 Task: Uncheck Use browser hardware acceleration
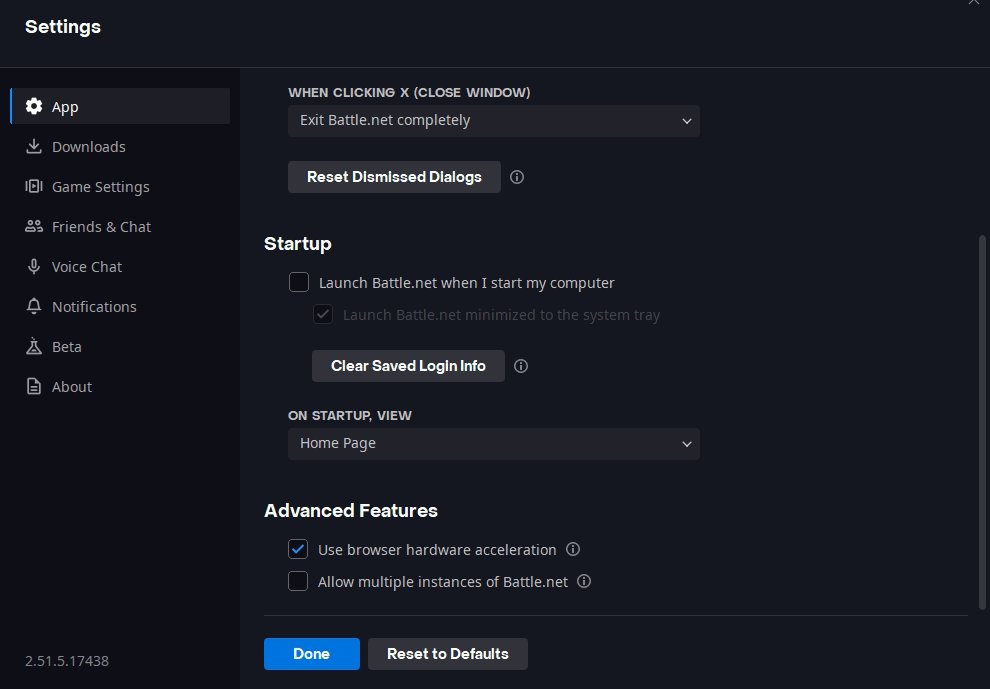coord(298,549)
